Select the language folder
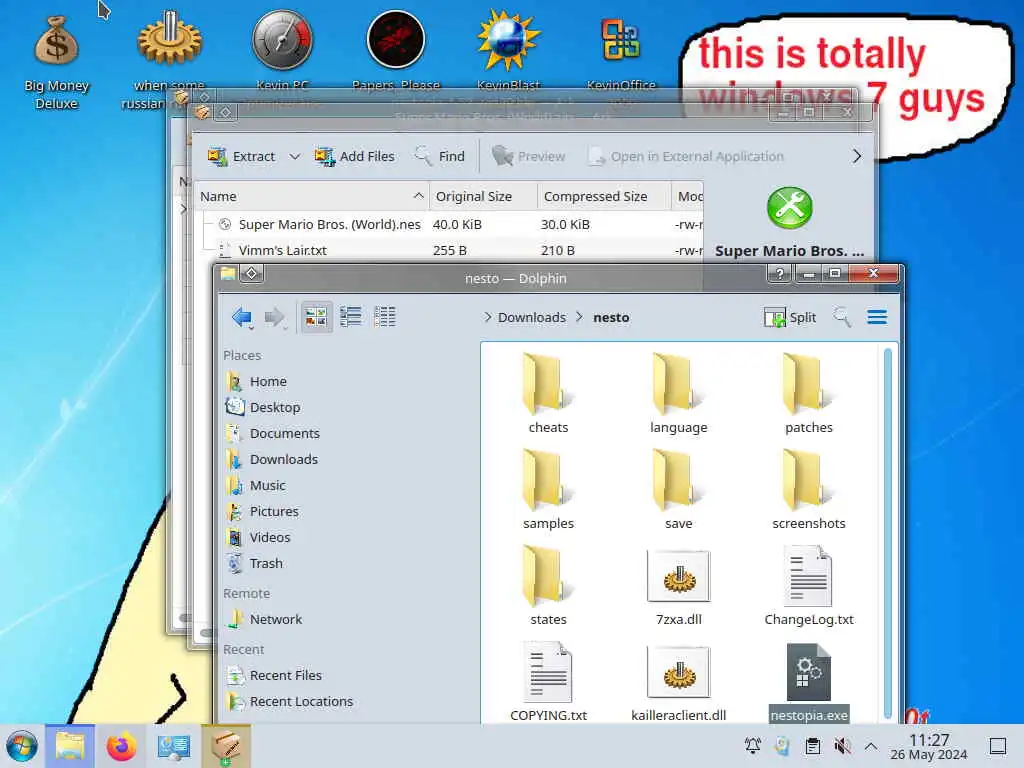The height and width of the screenshot is (768, 1024). coord(679,394)
